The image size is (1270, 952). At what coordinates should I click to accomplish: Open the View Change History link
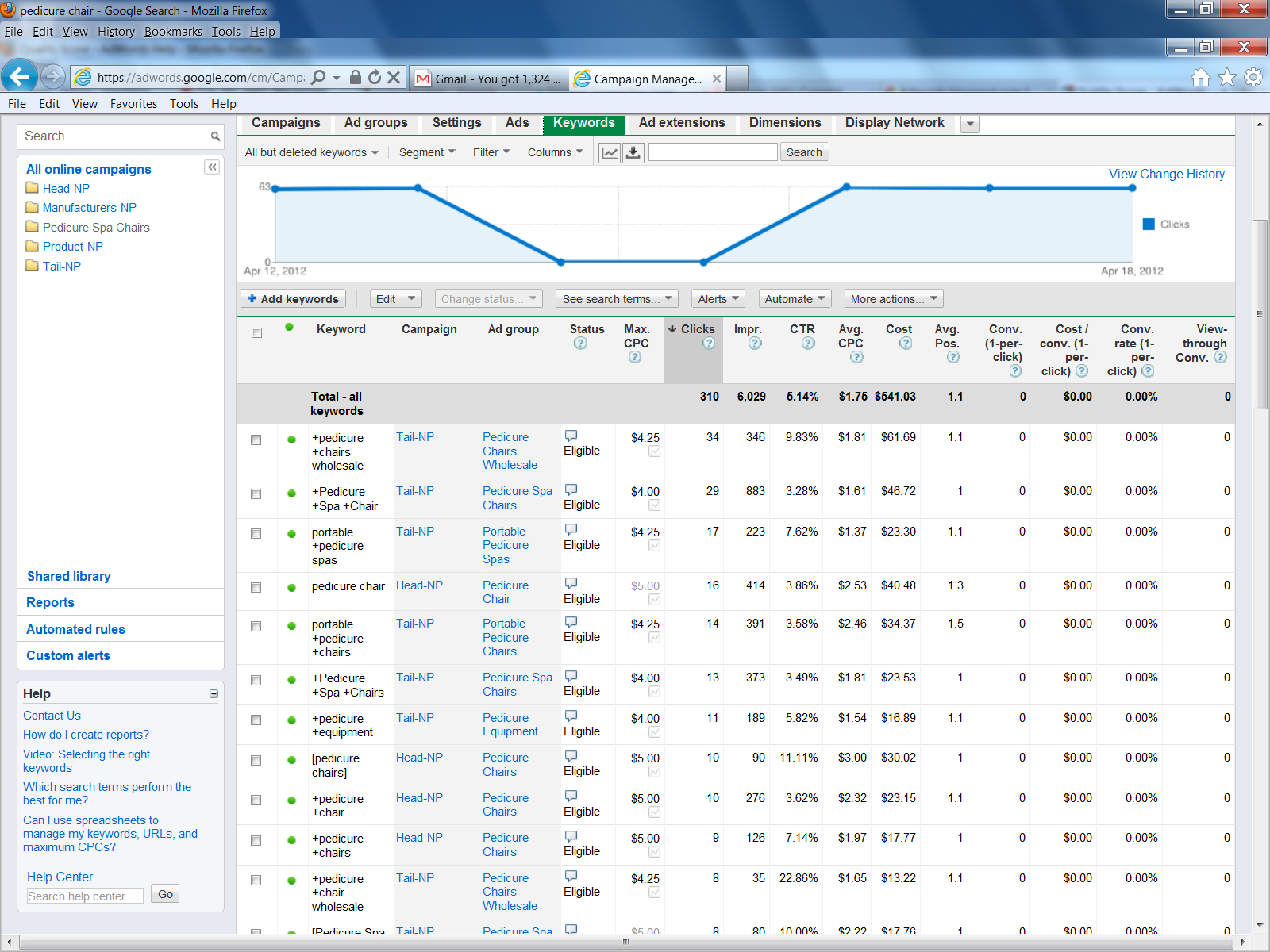tap(1166, 175)
